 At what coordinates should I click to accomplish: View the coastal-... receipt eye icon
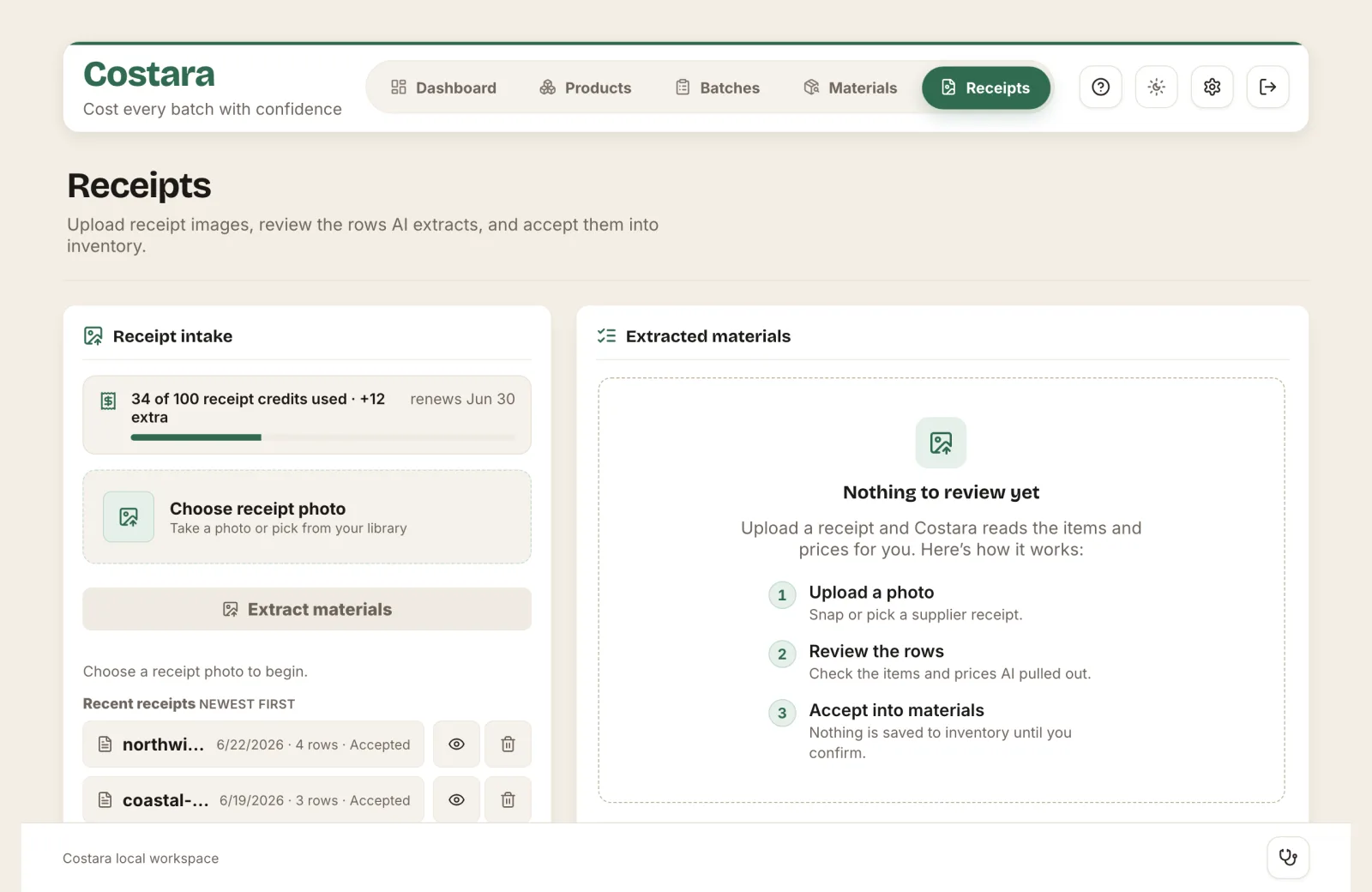pos(456,799)
